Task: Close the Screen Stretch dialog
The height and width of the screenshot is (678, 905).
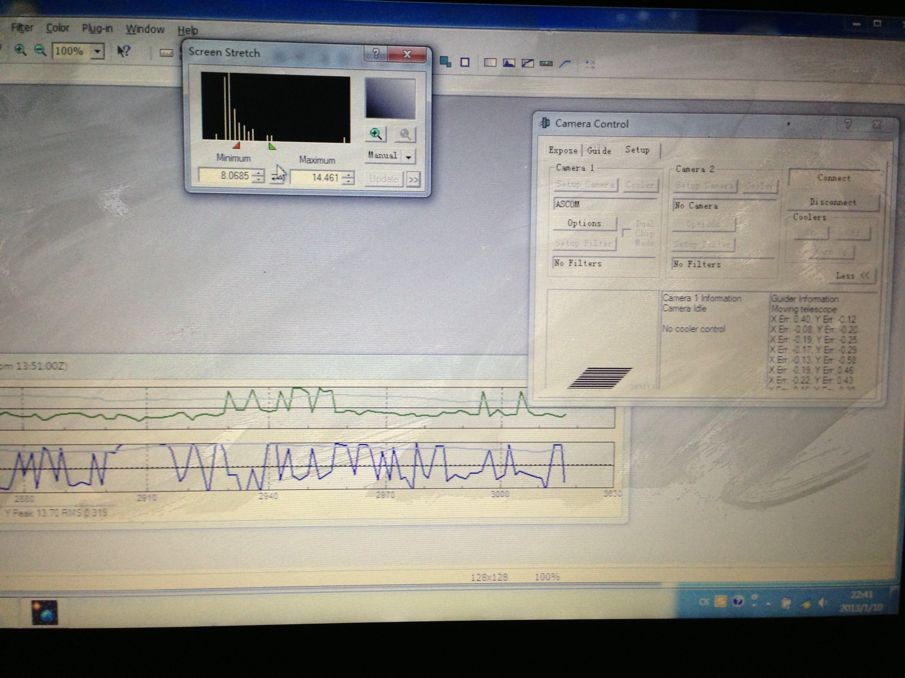Action: 407,54
